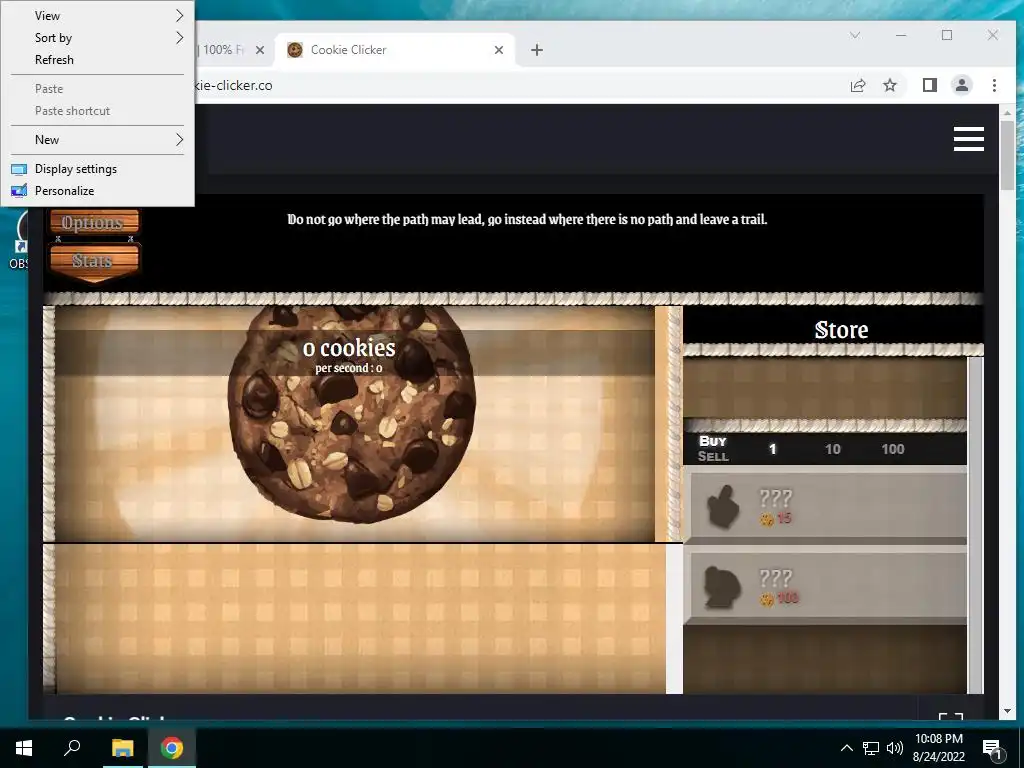Click Chrome icon in taskbar
The height and width of the screenshot is (768, 1024).
pyautogui.click(x=172, y=748)
